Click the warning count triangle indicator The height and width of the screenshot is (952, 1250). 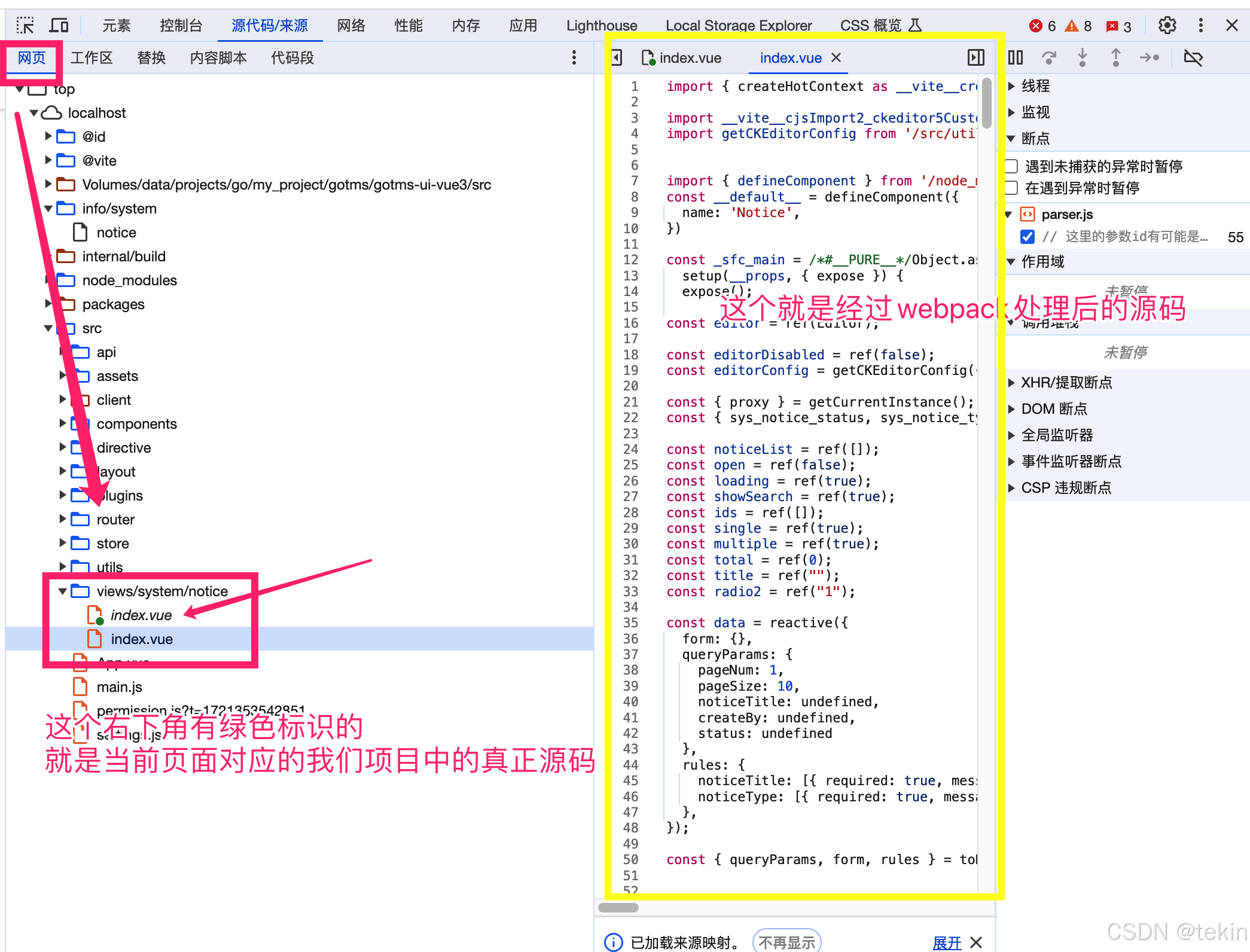coord(1078,26)
